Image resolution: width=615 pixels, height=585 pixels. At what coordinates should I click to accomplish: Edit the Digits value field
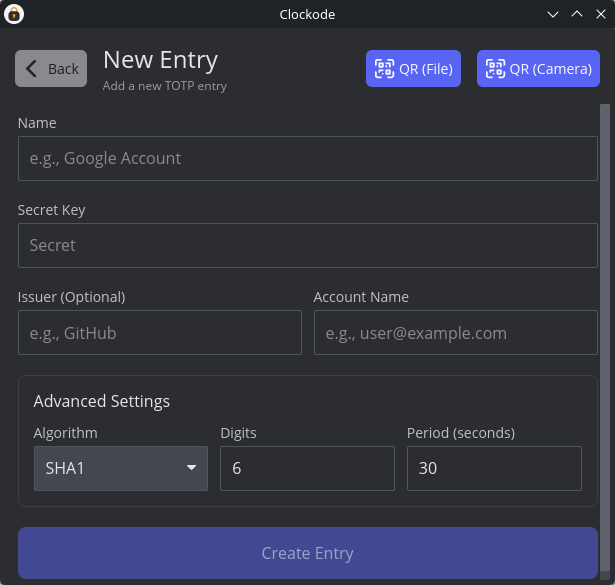[307, 468]
